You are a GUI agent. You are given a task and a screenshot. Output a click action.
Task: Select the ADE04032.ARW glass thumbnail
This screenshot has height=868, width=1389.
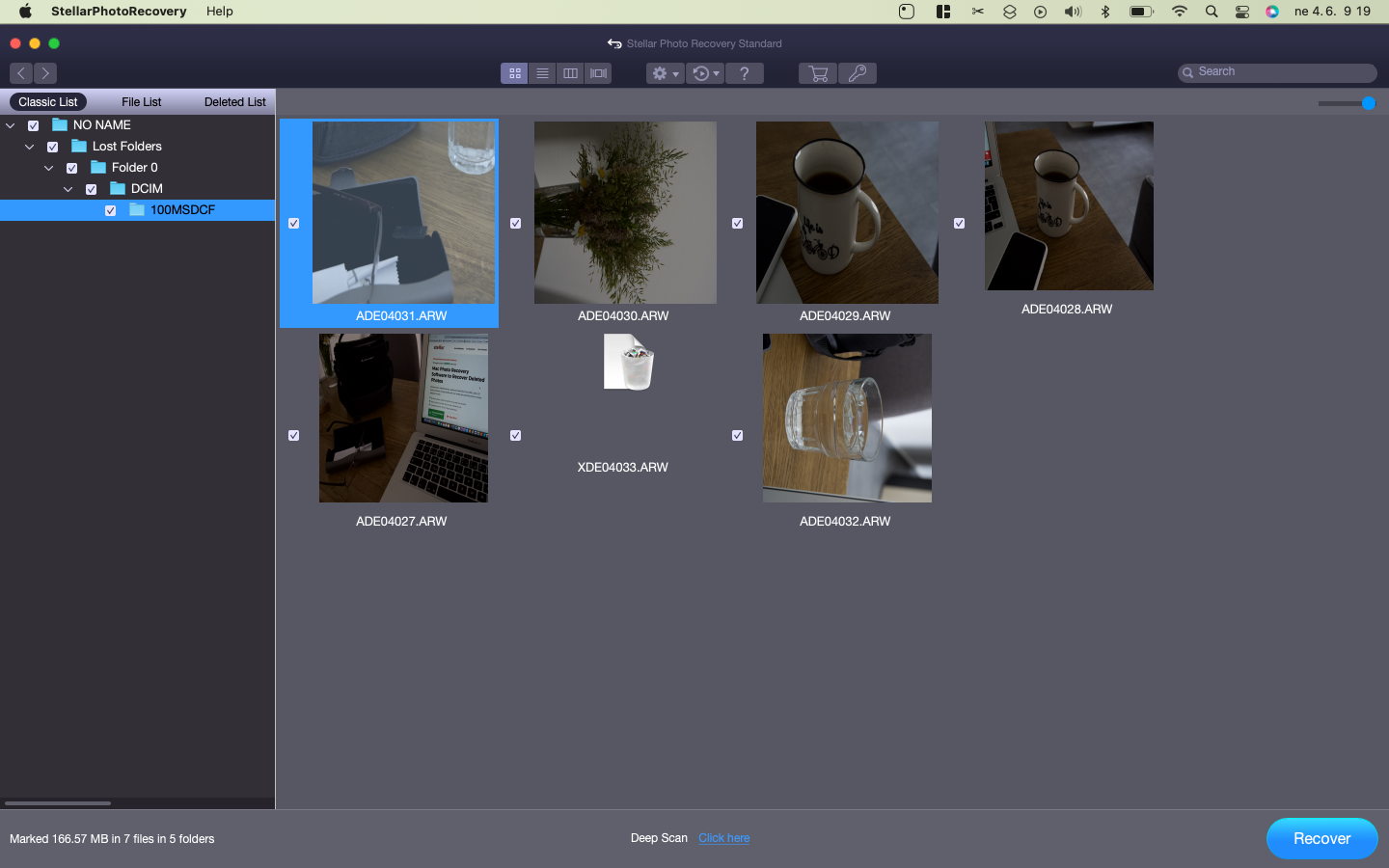[x=847, y=418]
